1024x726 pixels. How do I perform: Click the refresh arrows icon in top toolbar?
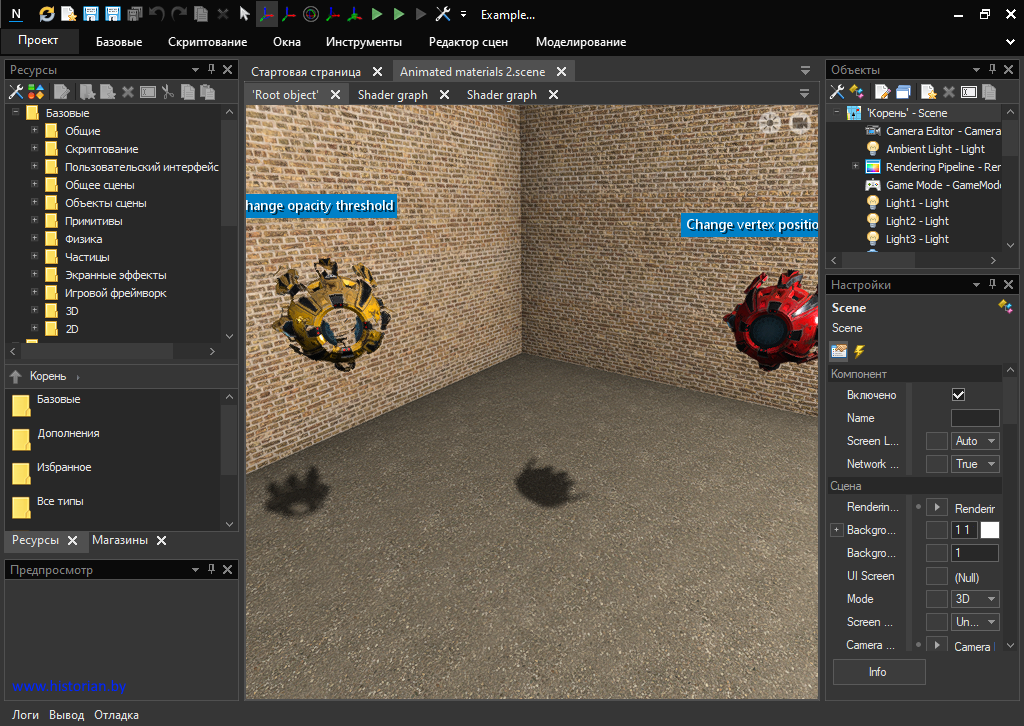click(47, 14)
